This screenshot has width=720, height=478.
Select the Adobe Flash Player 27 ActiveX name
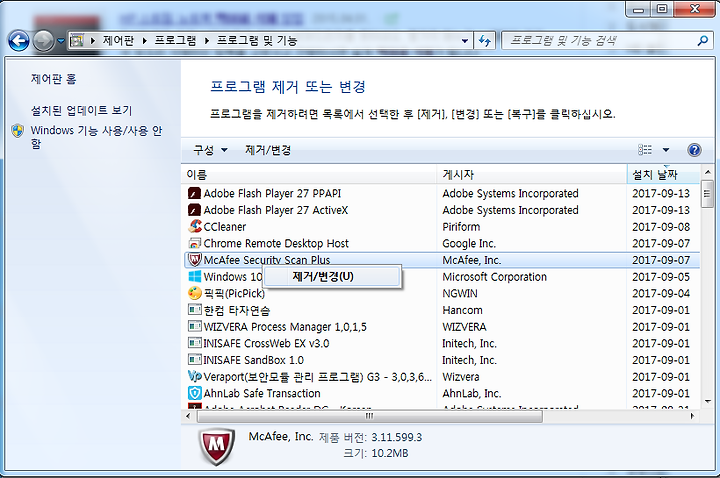pos(276,210)
